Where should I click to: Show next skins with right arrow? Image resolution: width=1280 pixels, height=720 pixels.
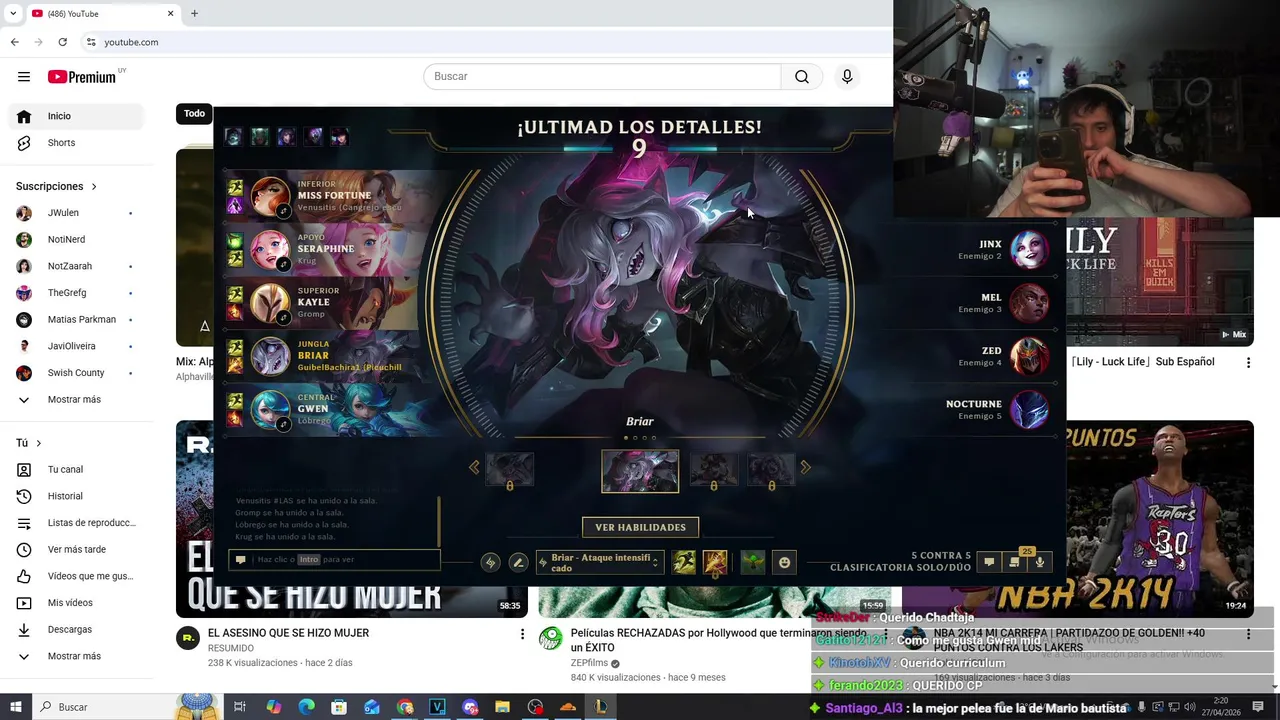point(805,467)
